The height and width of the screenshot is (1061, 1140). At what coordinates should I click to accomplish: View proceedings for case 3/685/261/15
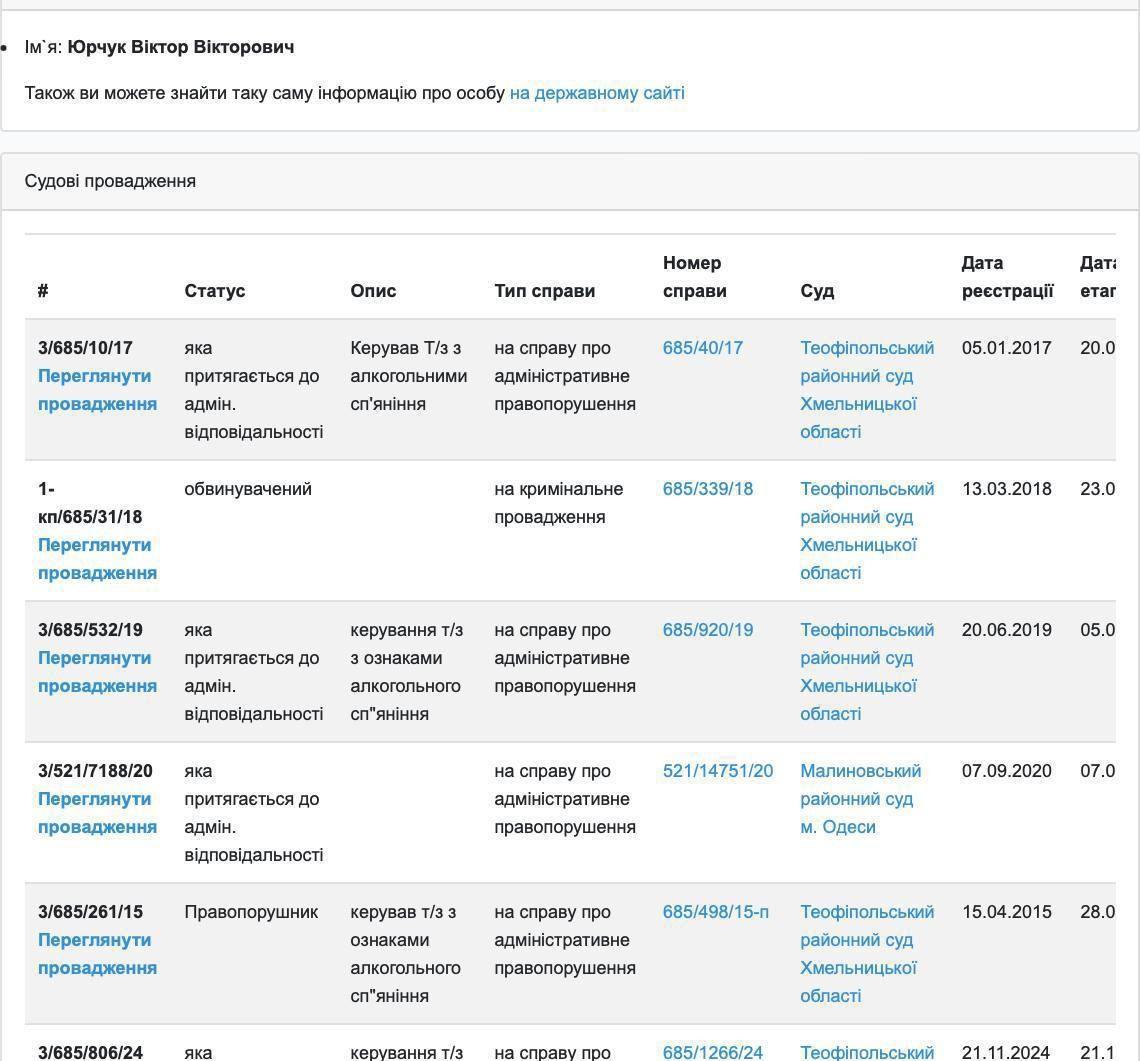tap(97, 954)
